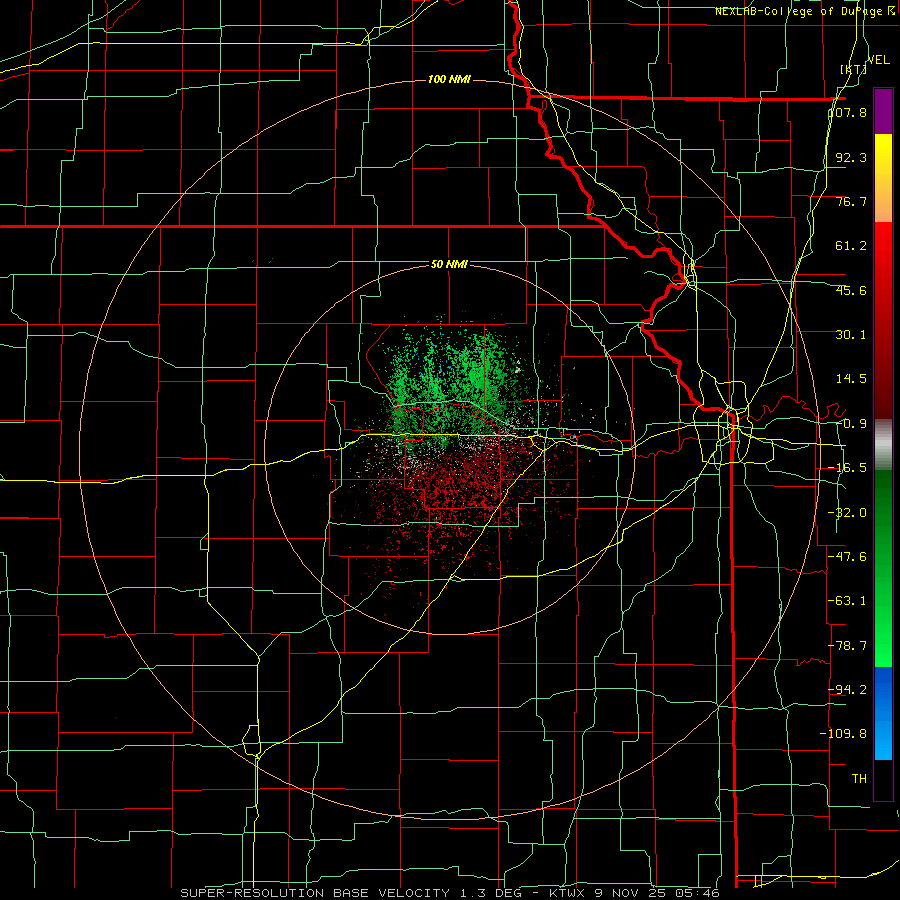900x900 pixels.
Task: Click the TH label on the velocity scale
Action: click(859, 778)
